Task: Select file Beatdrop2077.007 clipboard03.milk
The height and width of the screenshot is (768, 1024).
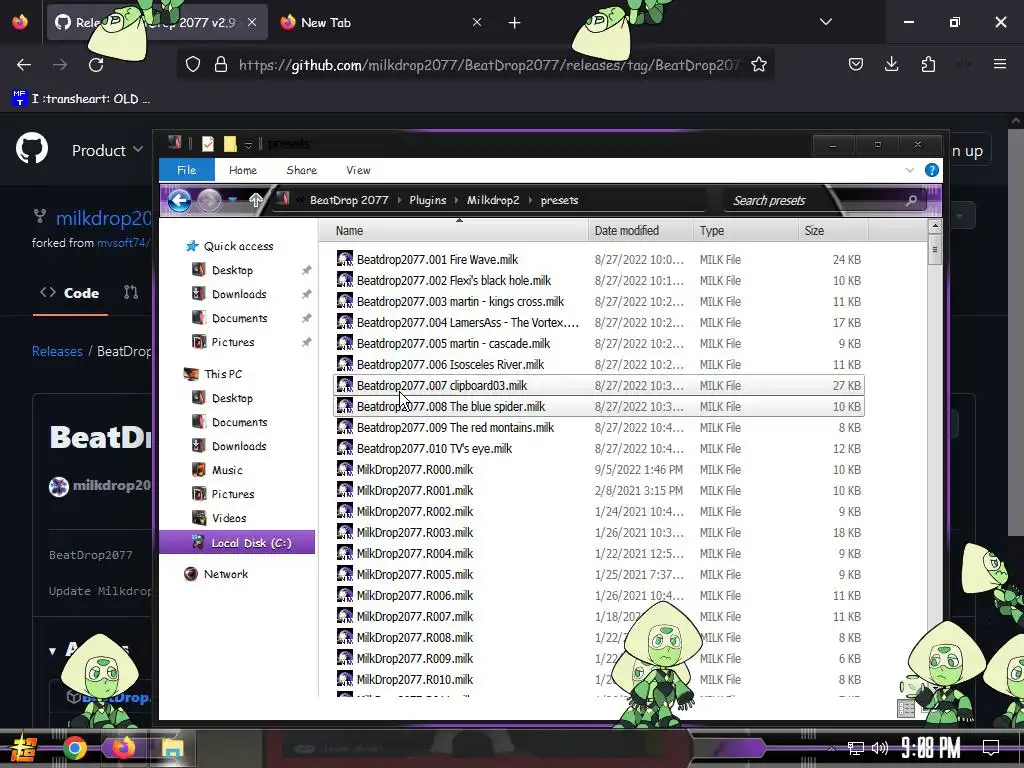Action: point(598,385)
